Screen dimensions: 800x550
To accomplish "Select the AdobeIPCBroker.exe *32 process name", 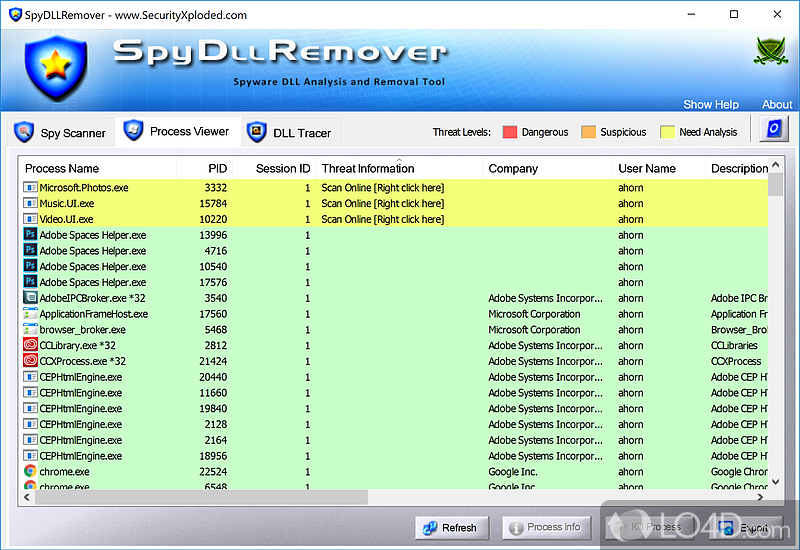I will pos(92,298).
